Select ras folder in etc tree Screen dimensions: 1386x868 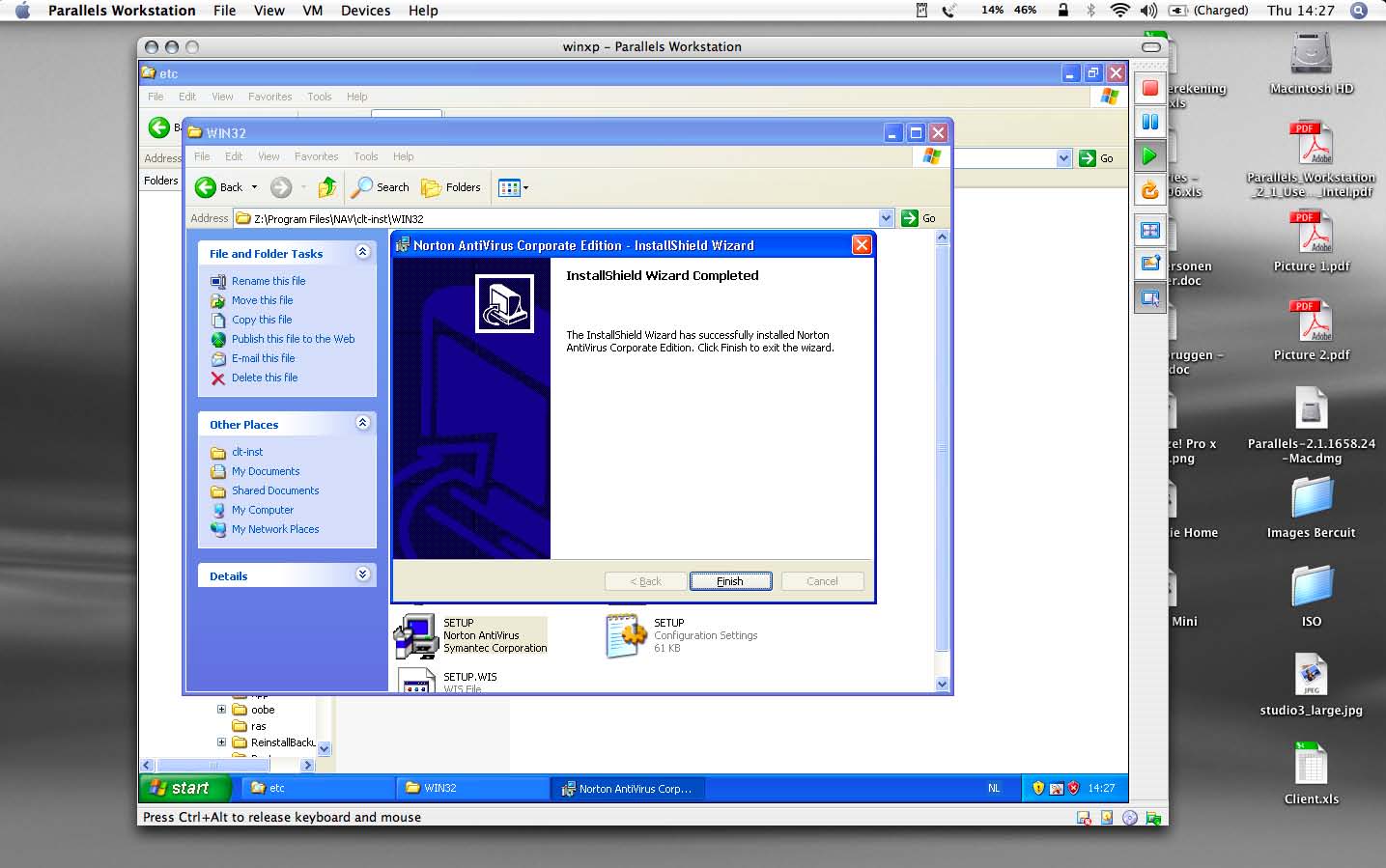[x=258, y=726]
